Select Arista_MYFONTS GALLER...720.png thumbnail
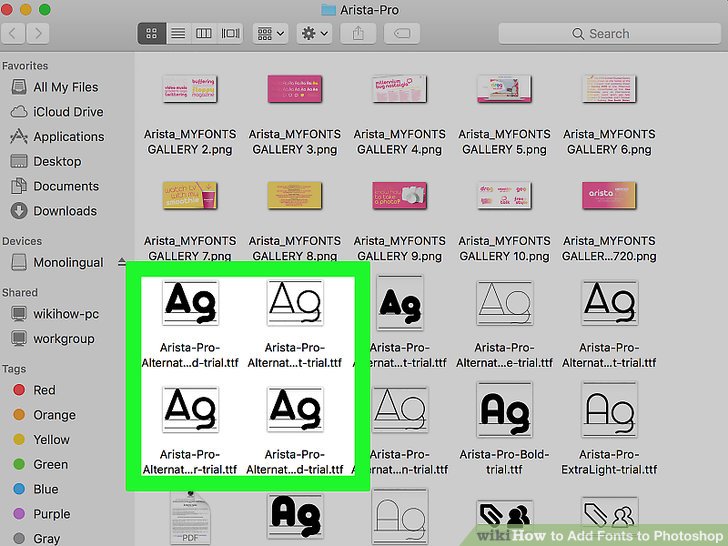The width and height of the screenshot is (728, 546). tap(609, 195)
